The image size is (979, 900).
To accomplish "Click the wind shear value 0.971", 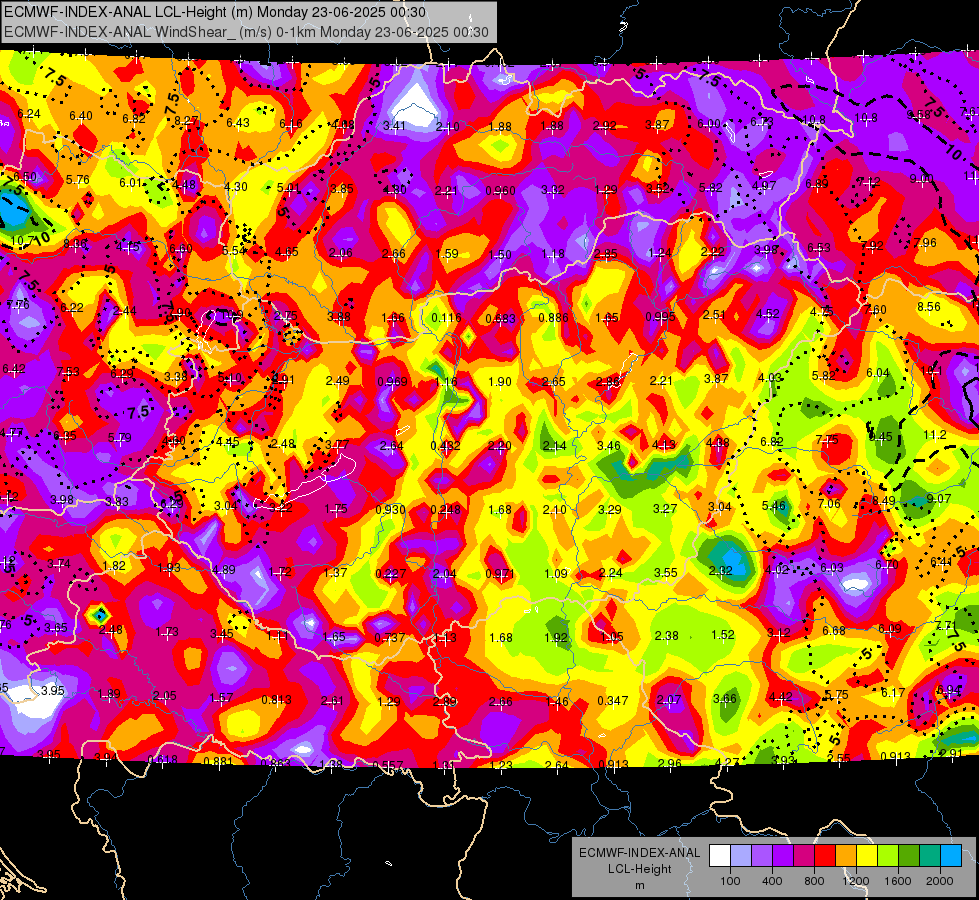I will tap(500, 573).
